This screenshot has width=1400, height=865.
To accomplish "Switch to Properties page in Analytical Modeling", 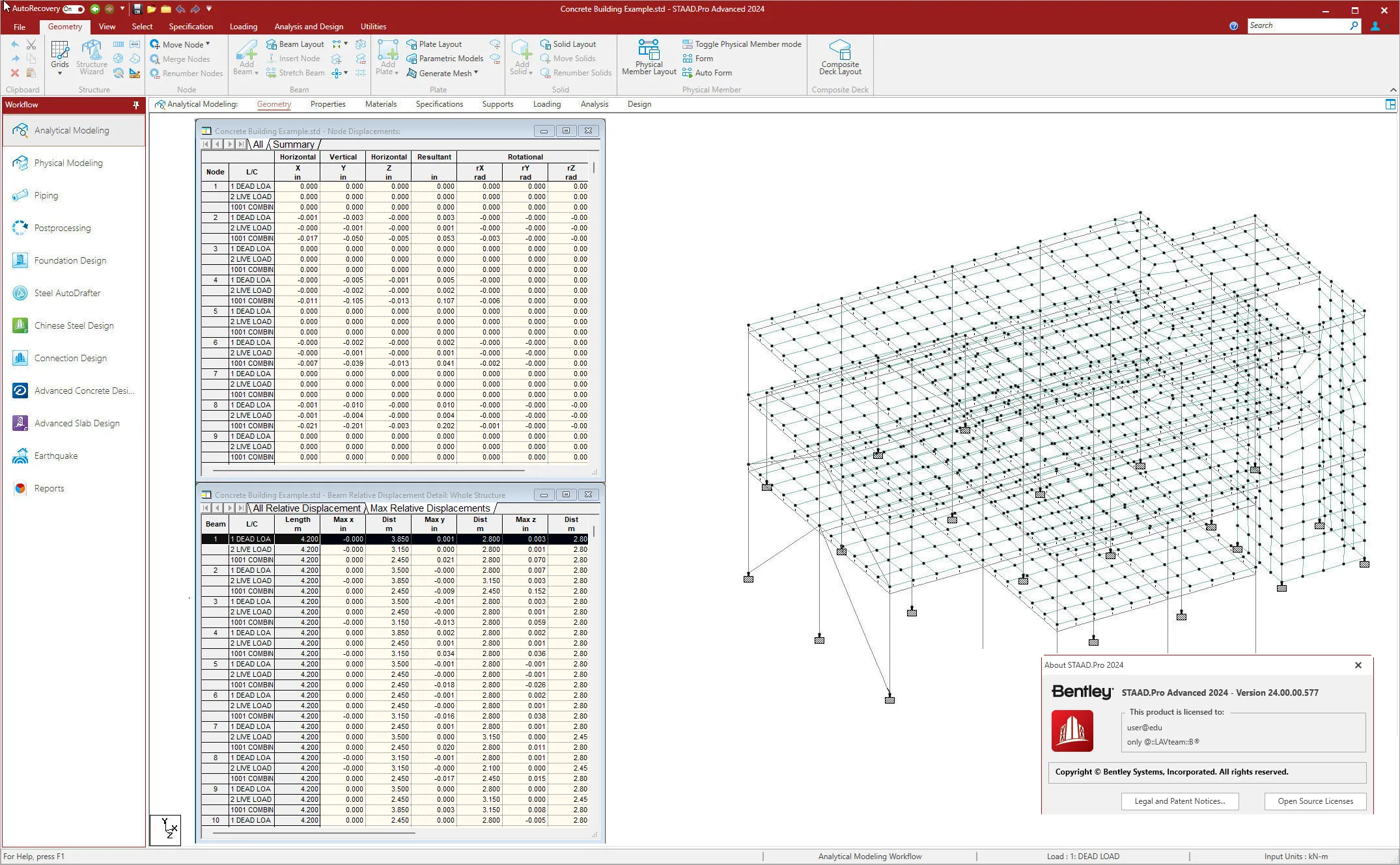I will pos(328,104).
